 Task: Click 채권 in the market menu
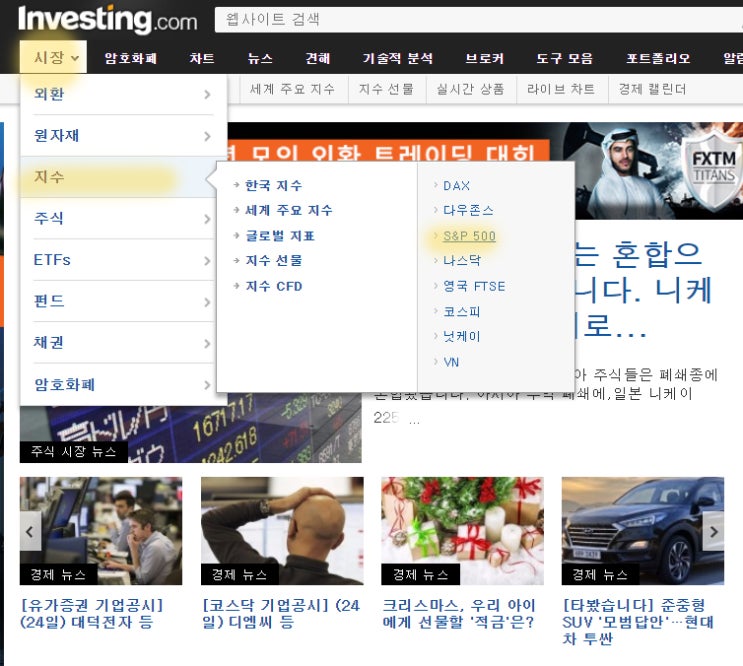click(x=48, y=342)
